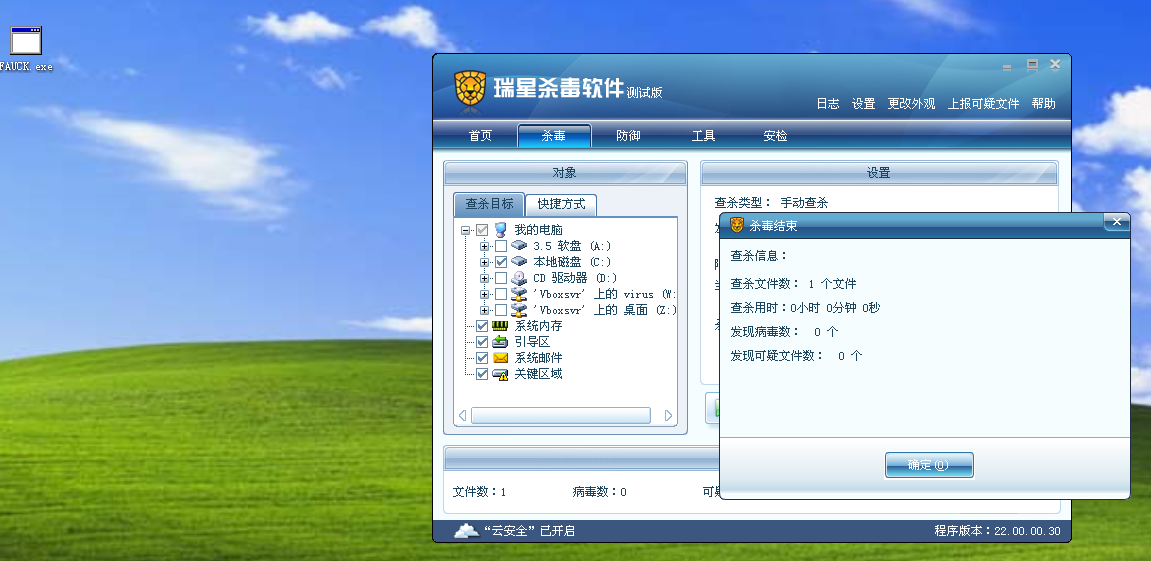1151x561 pixels.
Task: Expand the 本地磁盘 (C:) node
Action: click(x=484, y=263)
